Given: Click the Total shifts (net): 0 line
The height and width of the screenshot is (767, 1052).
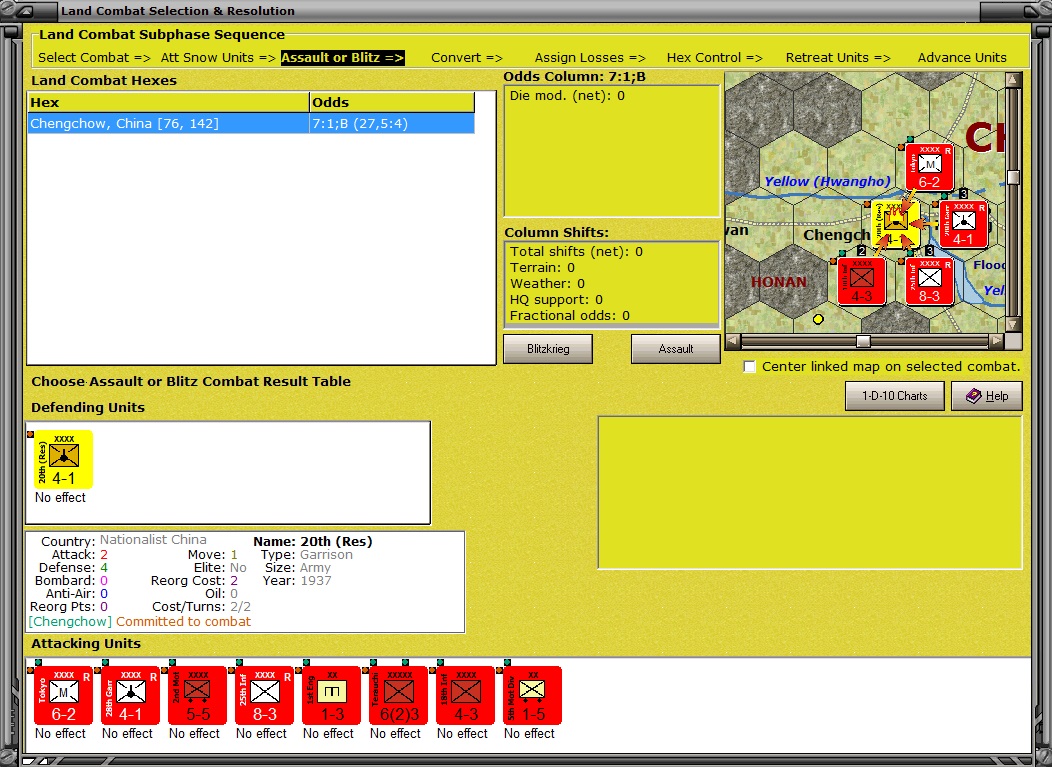Looking at the screenshot, I should (x=576, y=252).
